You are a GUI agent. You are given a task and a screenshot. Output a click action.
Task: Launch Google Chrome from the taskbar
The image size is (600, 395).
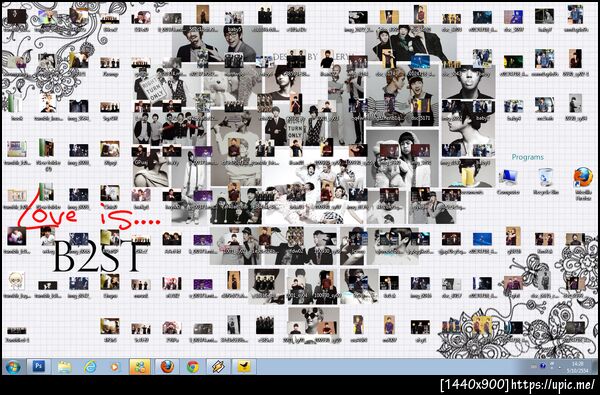(x=193, y=367)
